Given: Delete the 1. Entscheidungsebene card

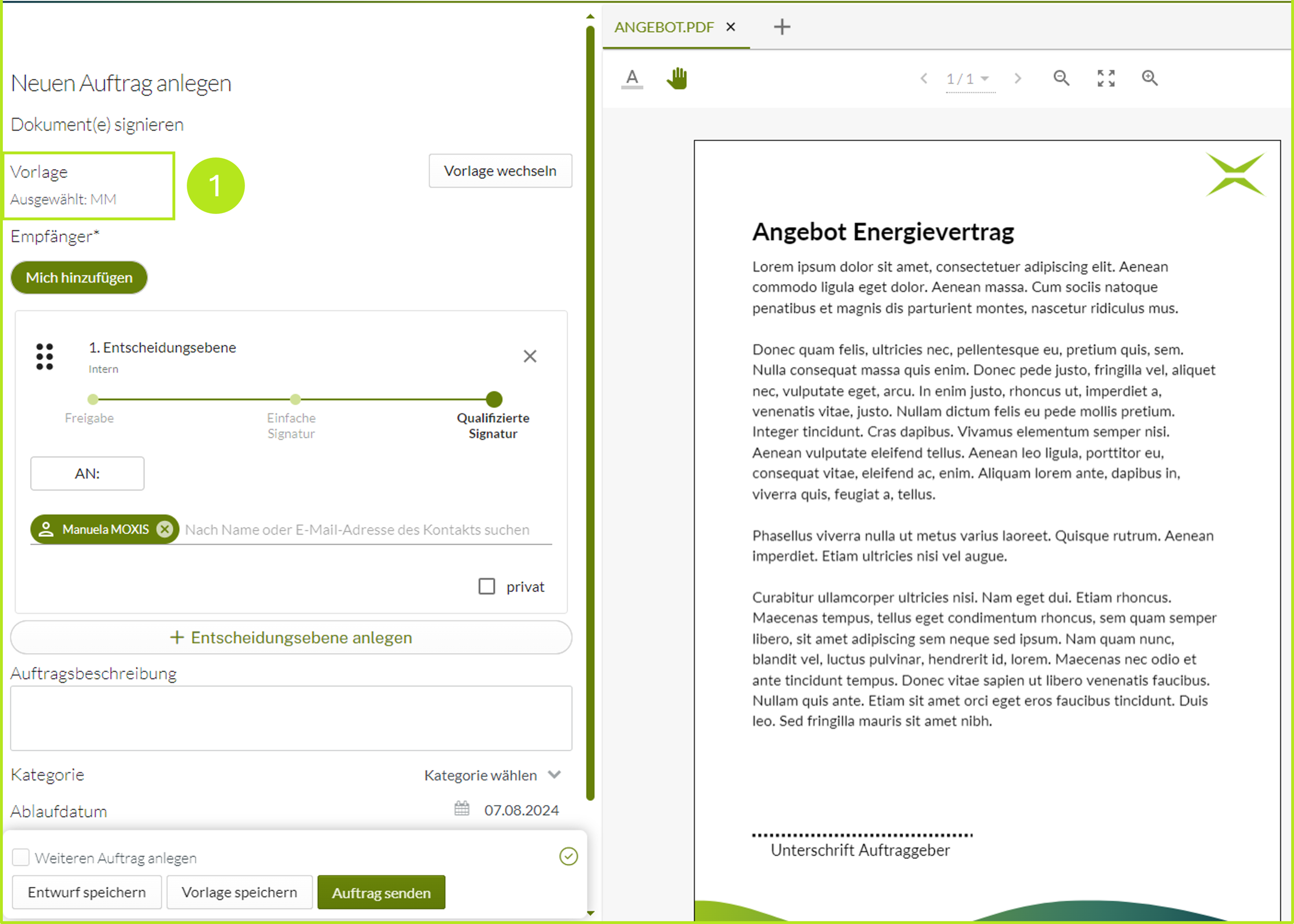Looking at the screenshot, I should click(530, 357).
